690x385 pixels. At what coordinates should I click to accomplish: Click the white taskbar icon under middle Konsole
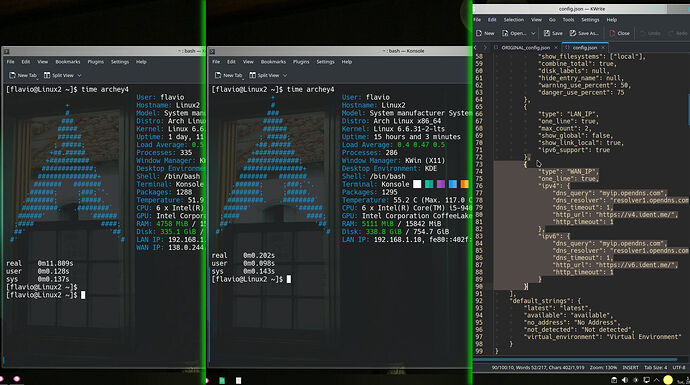pos(239,381)
